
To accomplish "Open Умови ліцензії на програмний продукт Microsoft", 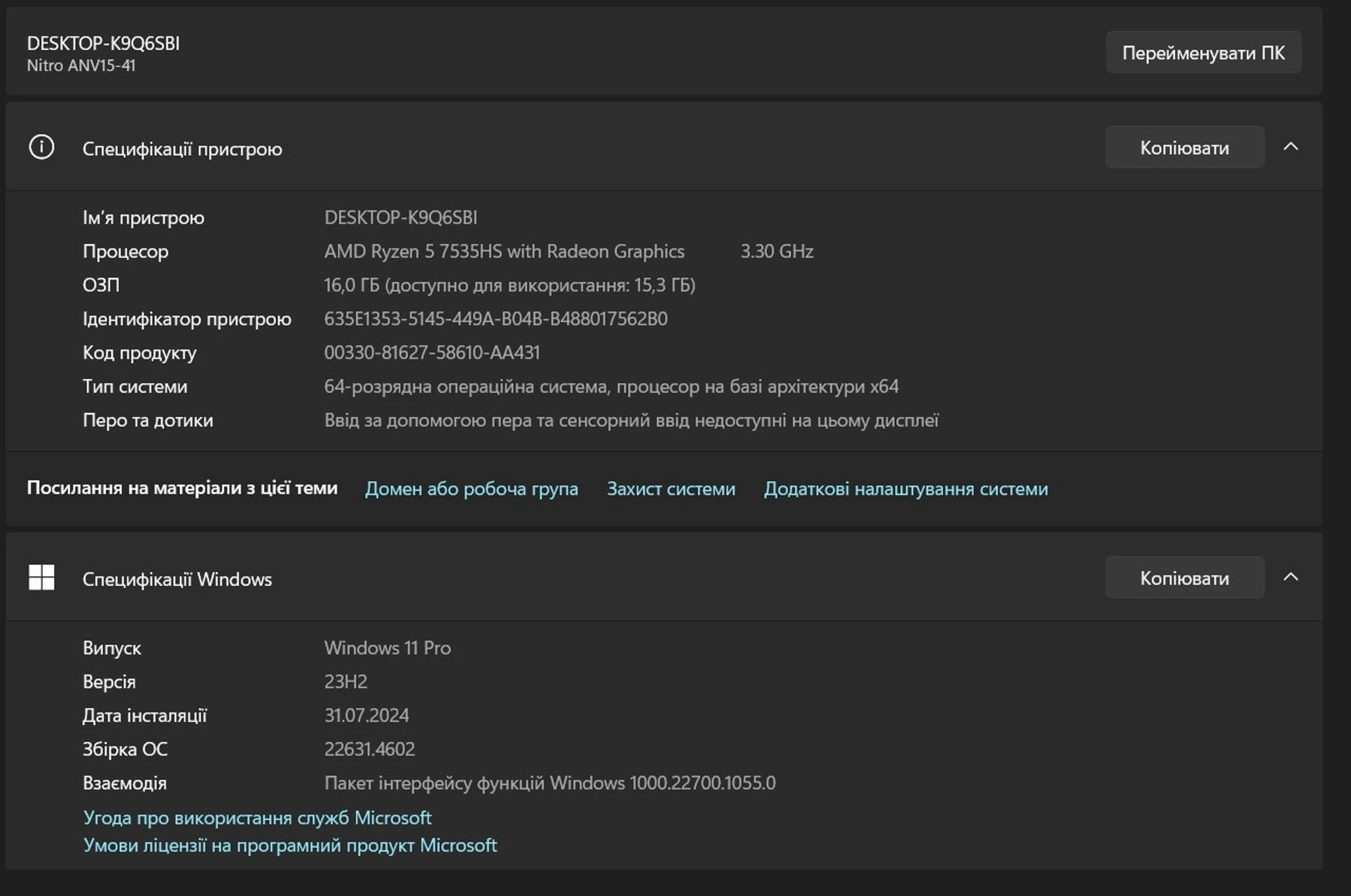I will click(x=290, y=845).
